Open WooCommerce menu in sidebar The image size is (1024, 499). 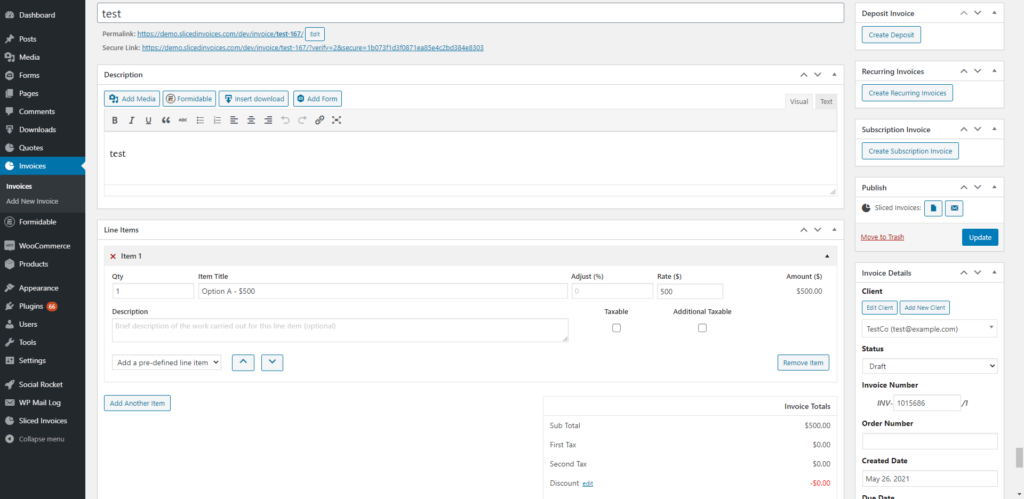[42, 246]
